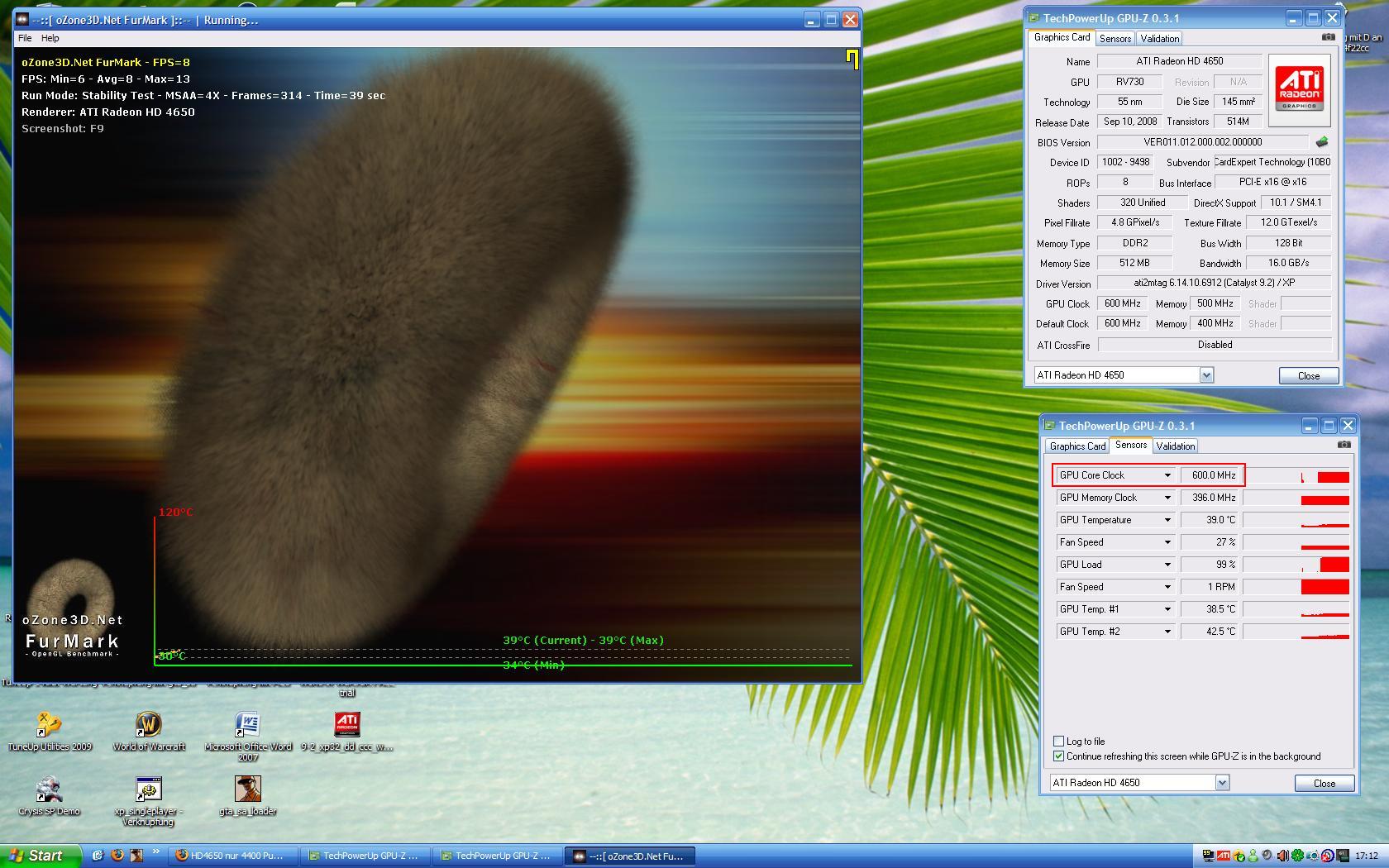Click the GTA San Andreas quick launch icon

coord(136,856)
